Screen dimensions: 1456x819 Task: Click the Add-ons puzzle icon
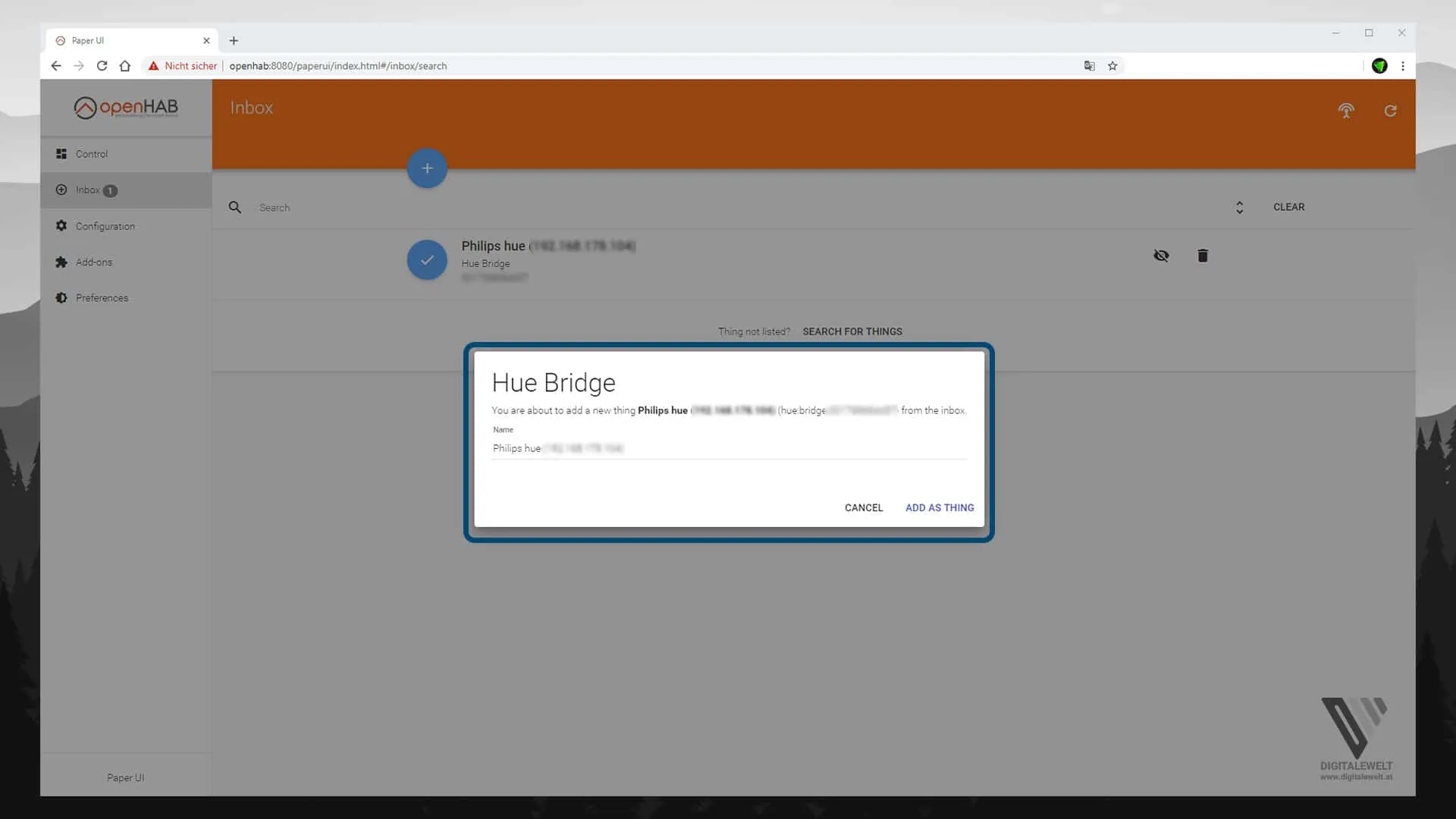pyautogui.click(x=61, y=262)
